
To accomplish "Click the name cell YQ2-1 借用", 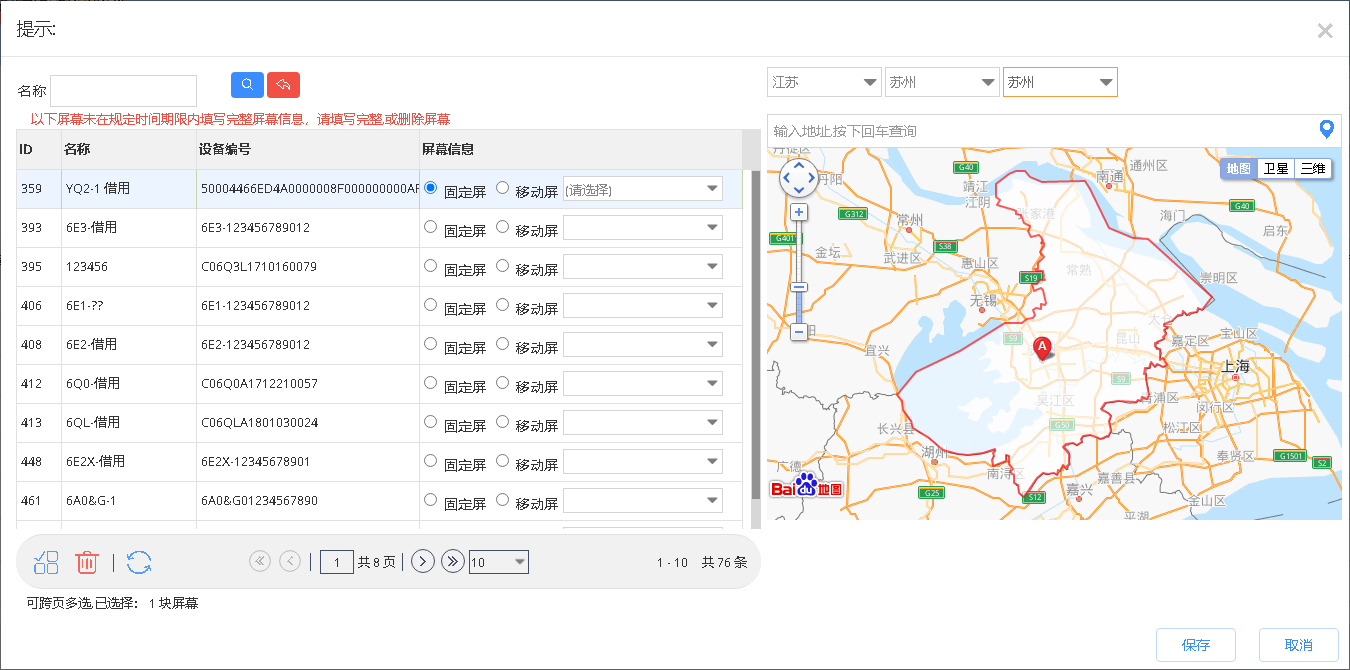I will tap(98, 188).
